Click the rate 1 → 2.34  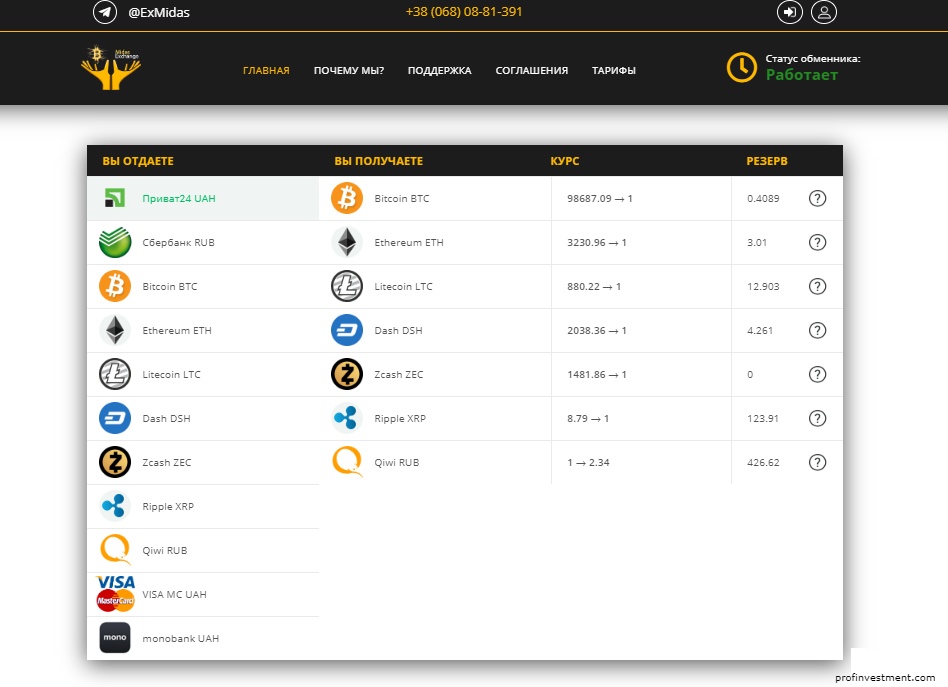coord(588,463)
